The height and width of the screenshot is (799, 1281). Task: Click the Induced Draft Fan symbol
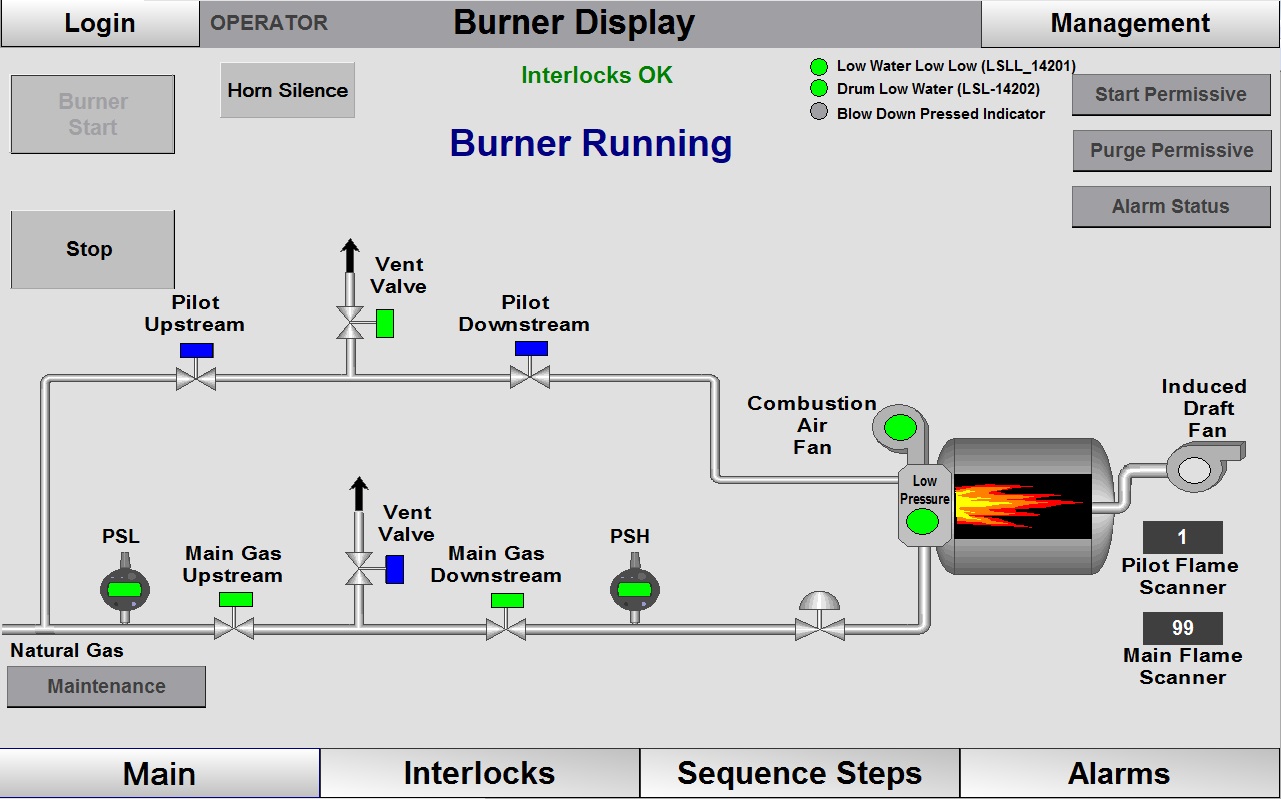pyautogui.click(x=1192, y=468)
